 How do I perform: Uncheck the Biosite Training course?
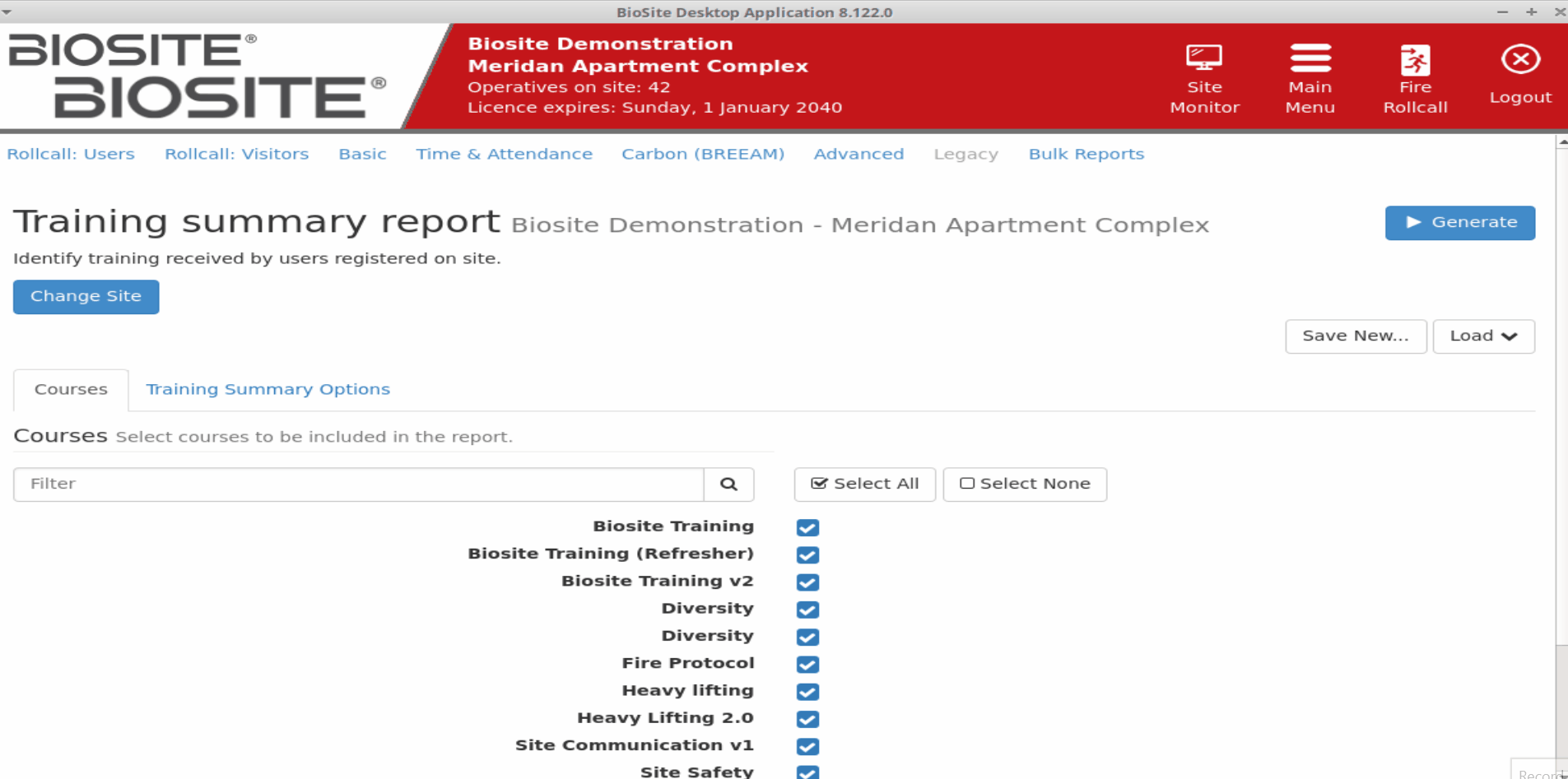click(x=807, y=527)
